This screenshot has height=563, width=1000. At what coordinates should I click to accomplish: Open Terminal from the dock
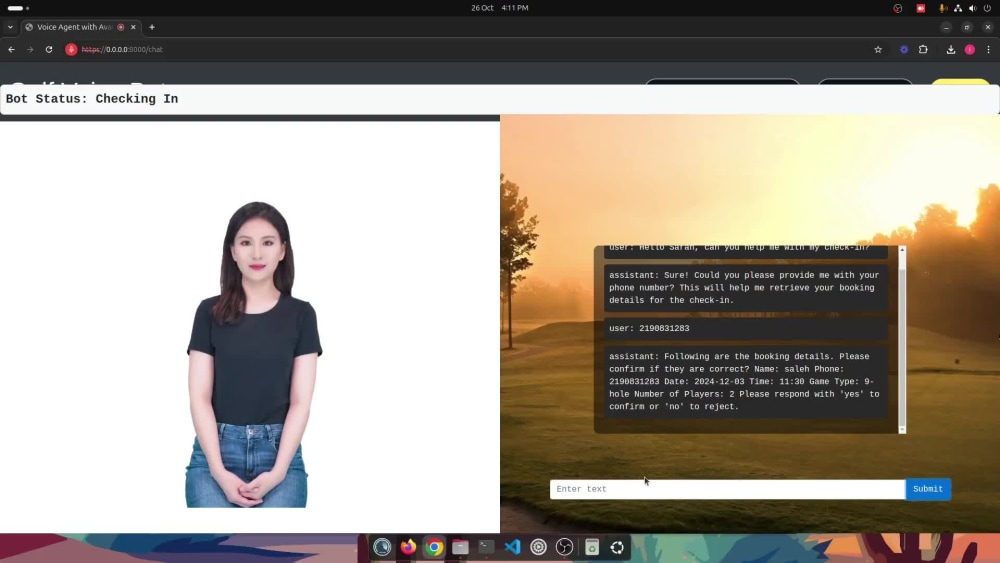coord(486,547)
